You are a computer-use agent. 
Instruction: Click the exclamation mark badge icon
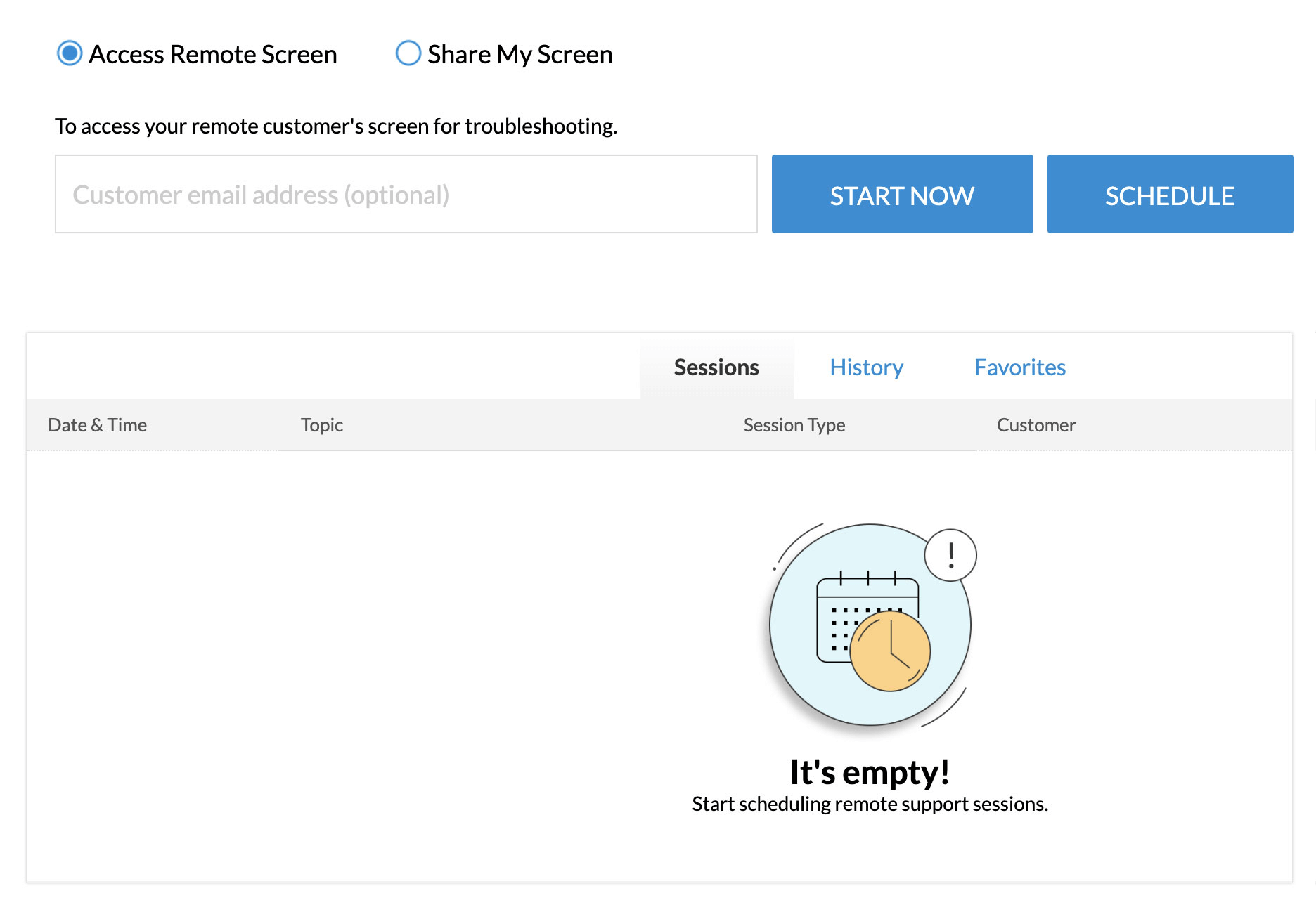pos(950,555)
